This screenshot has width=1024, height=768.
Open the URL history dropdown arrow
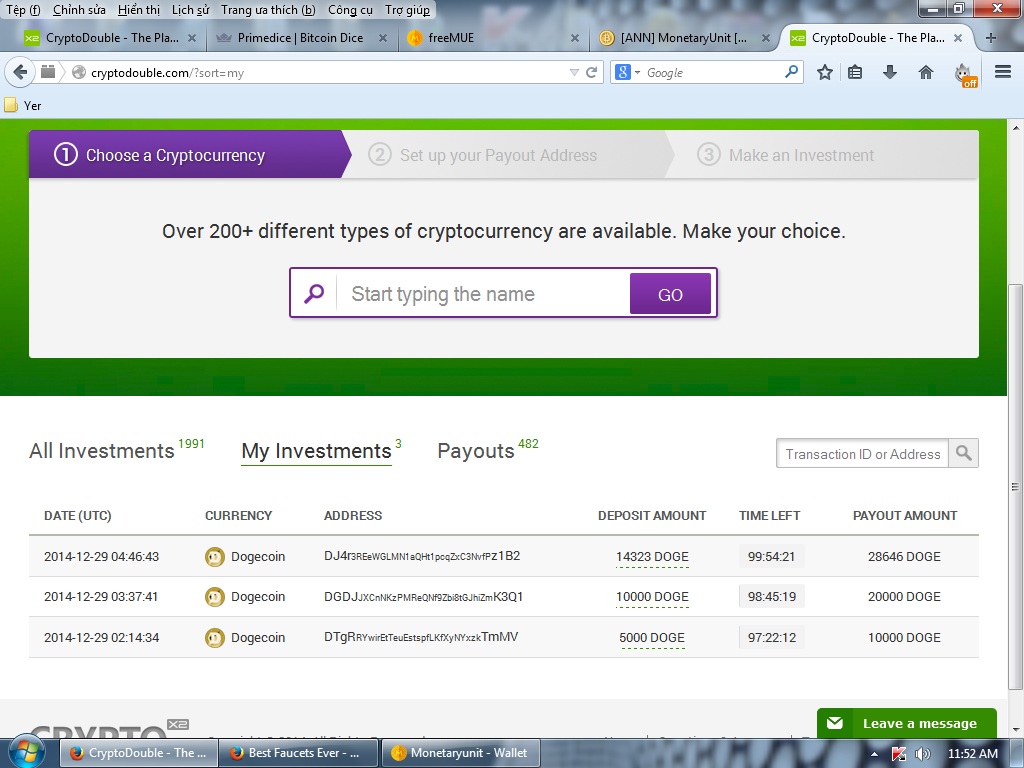tap(574, 72)
